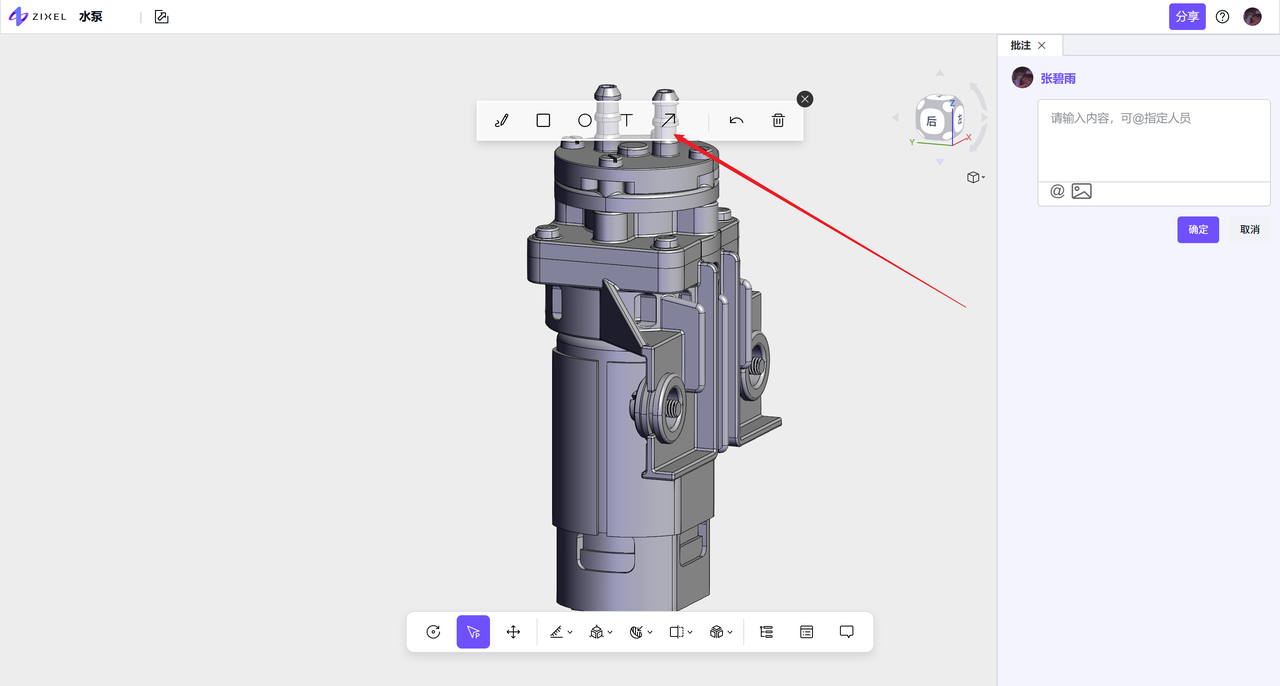Image resolution: width=1280 pixels, height=686 pixels.
Task: Activate the select pointer tool
Action: [473, 632]
